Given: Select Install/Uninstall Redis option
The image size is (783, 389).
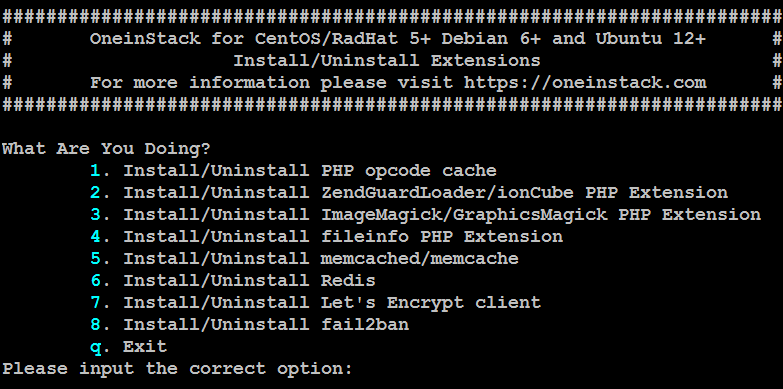Looking at the screenshot, I should point(233,281).
